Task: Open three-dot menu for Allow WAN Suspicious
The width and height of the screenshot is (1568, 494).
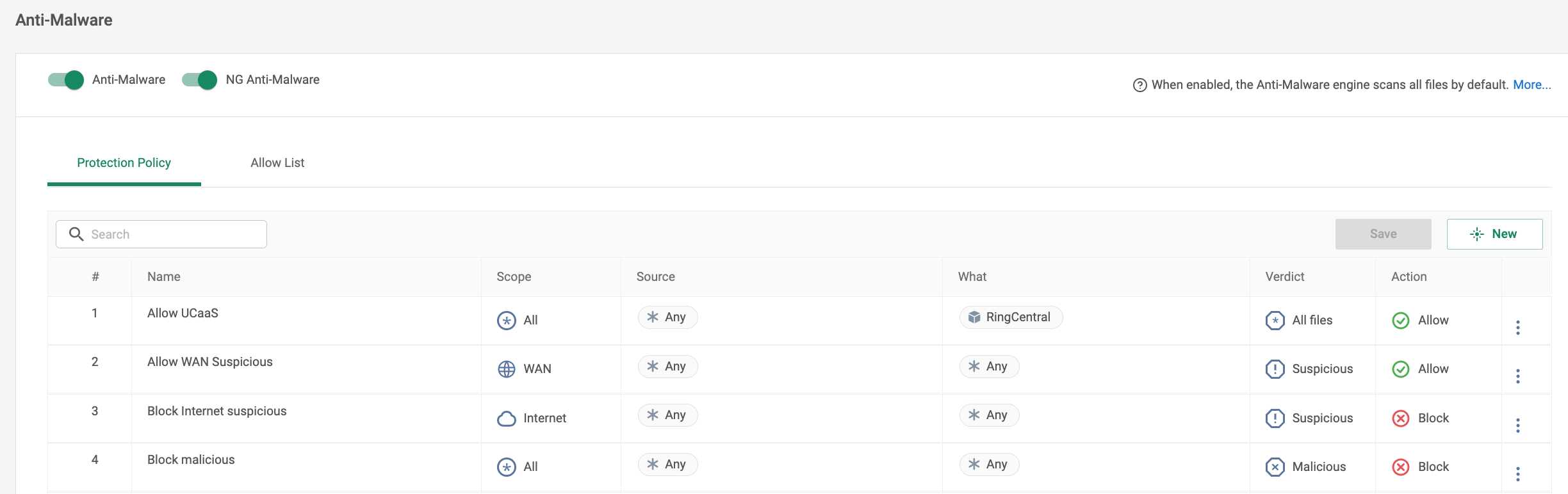Action: click(1517, 376)
